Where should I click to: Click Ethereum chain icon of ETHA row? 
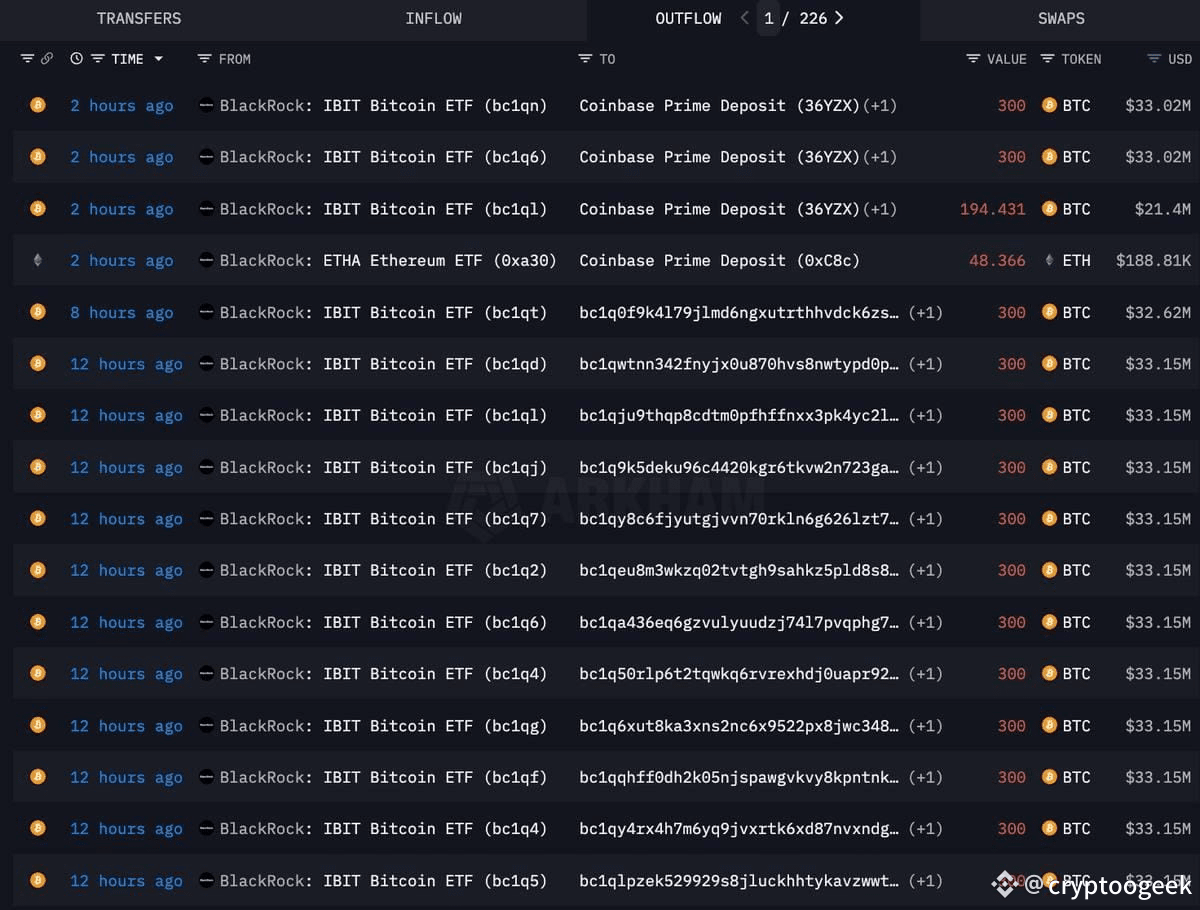37,260
